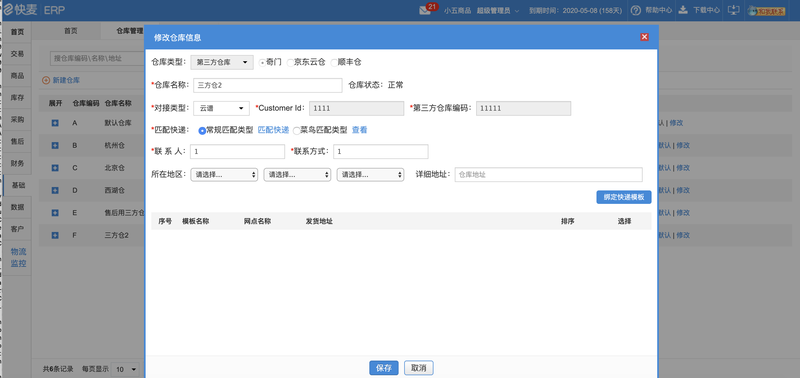Expand warehouse row B 杭州仓
Viewport: 800px width, 378px height.
pos(55,145)
